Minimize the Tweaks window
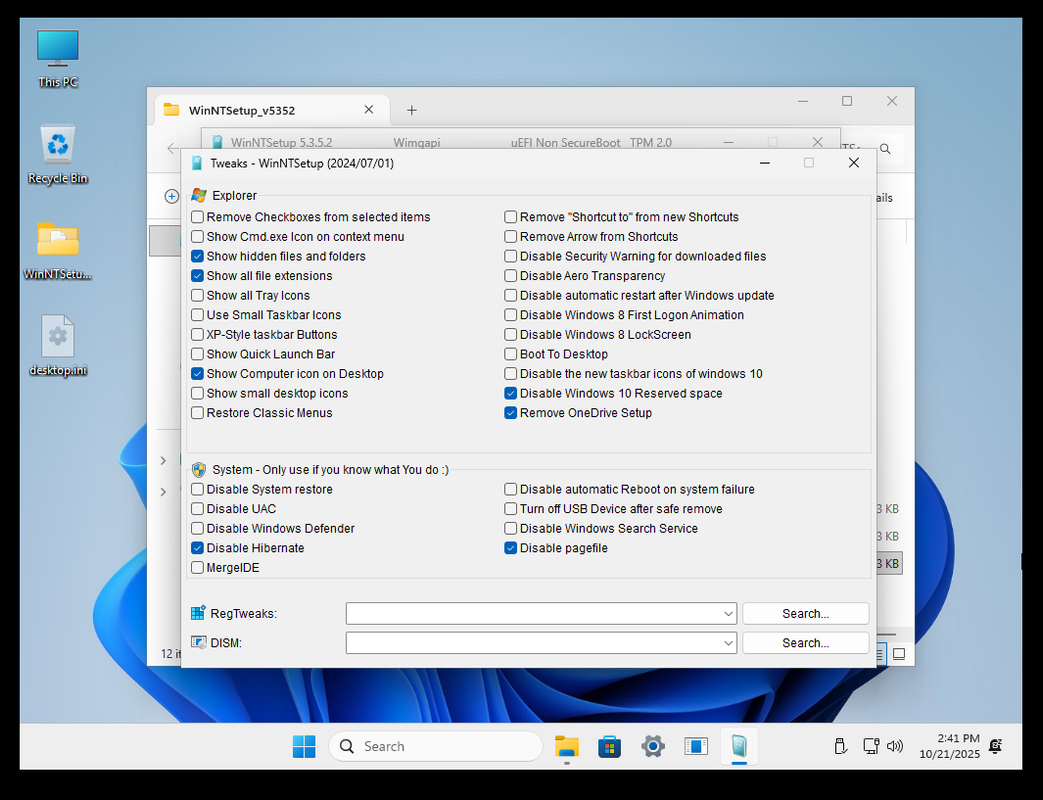 [x=765, y=163]
